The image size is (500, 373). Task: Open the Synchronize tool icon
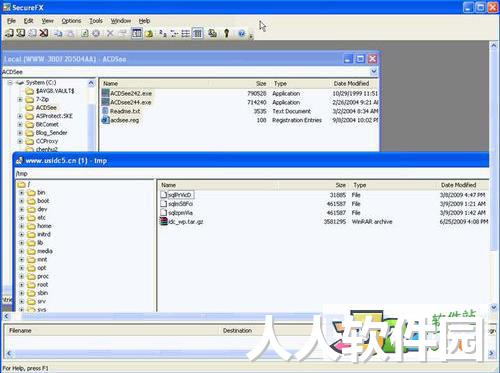[x=212, y=33]
